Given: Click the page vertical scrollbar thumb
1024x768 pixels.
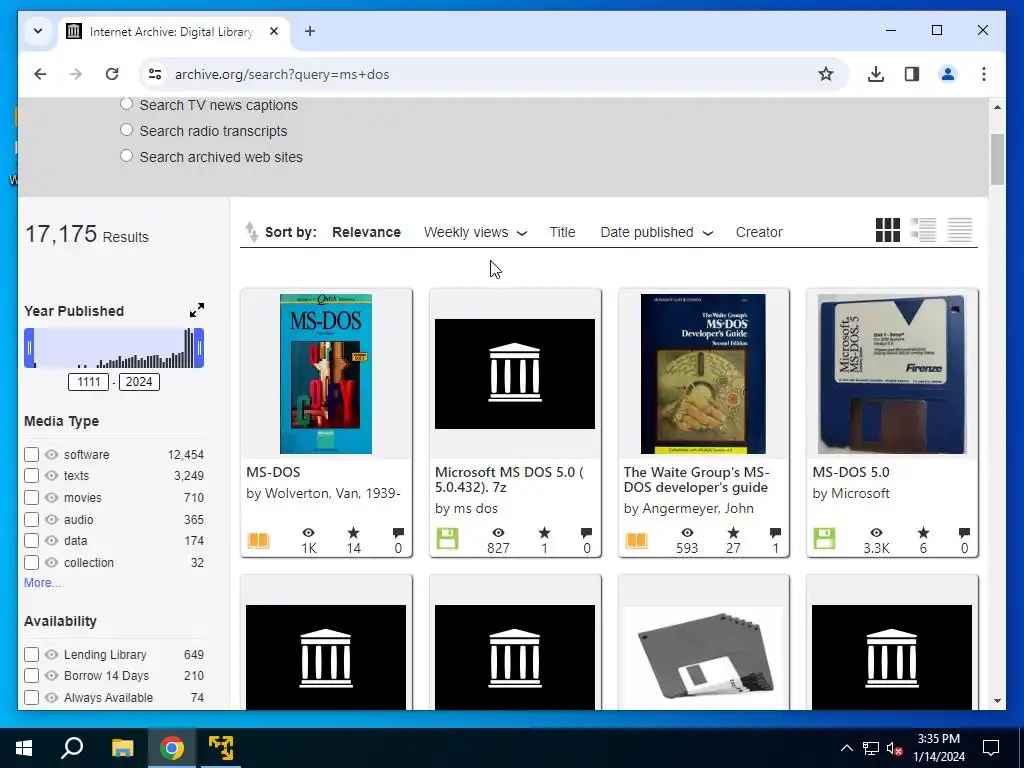Looking at the screenshot, I should (997, 159).
